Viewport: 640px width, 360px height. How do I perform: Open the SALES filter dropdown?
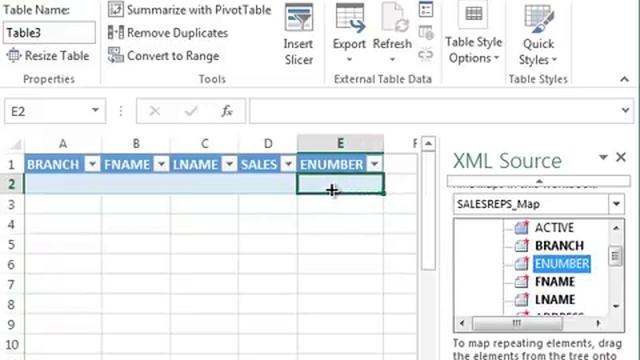pos(288,164)
